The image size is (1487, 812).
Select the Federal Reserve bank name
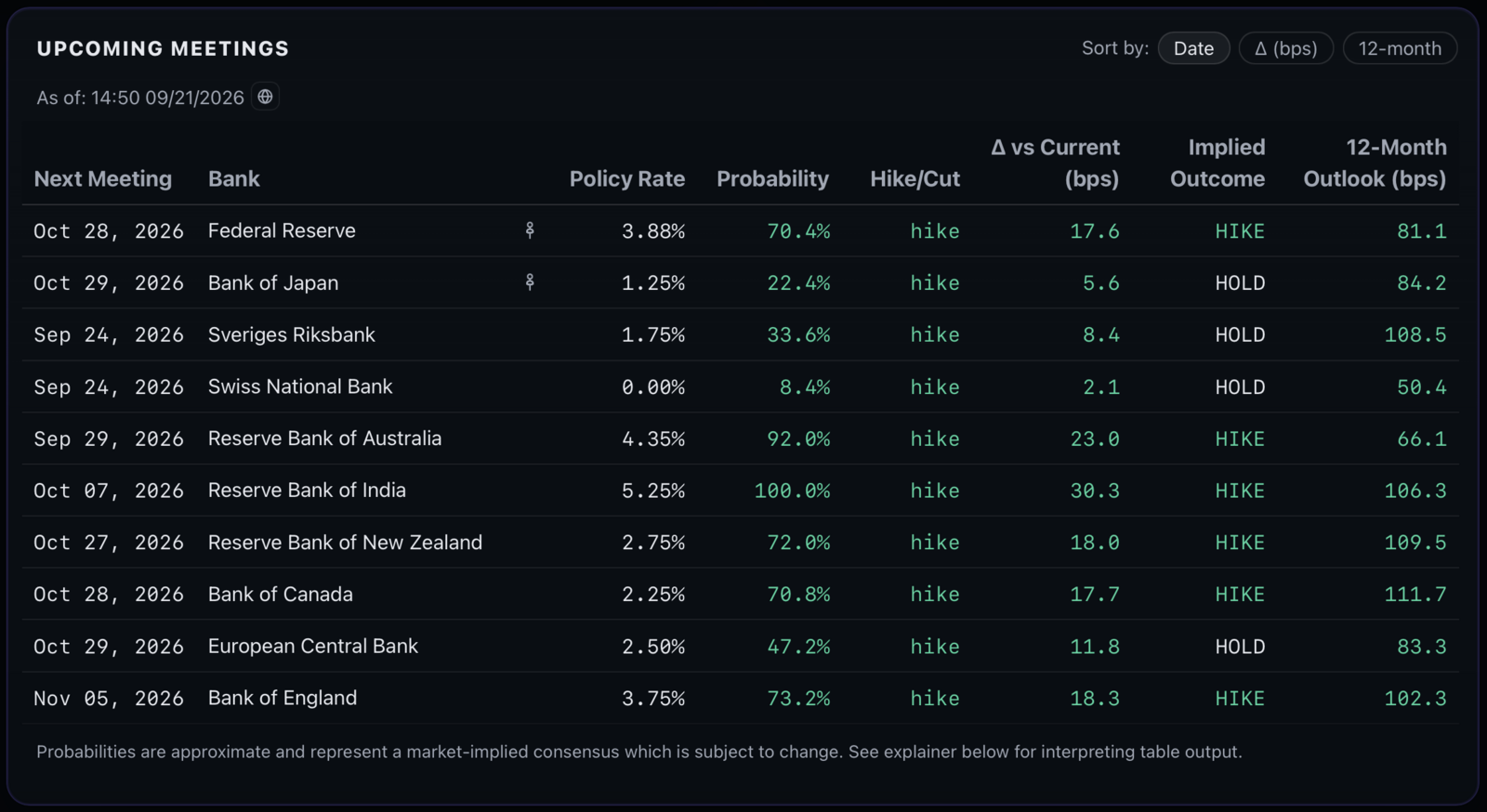click(282, 230)
